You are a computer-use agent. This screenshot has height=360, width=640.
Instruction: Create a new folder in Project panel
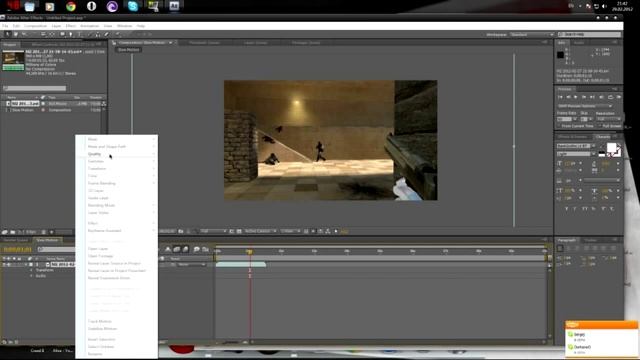coord(13,232)
